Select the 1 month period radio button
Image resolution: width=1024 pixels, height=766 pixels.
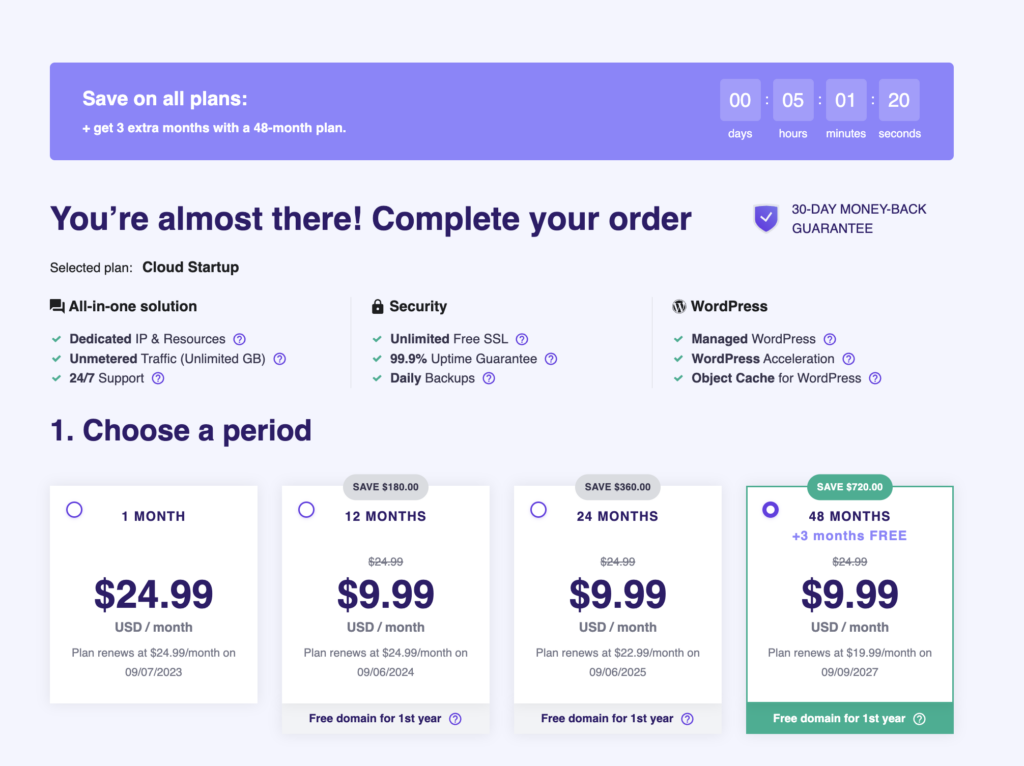click(x=74, y=510)
